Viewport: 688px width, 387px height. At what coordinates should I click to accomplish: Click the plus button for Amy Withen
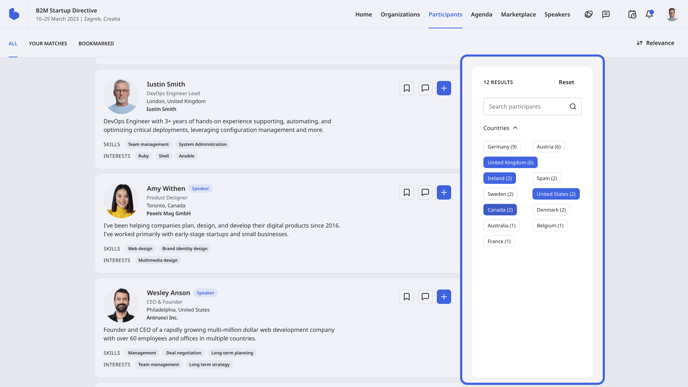coord(444,193)
